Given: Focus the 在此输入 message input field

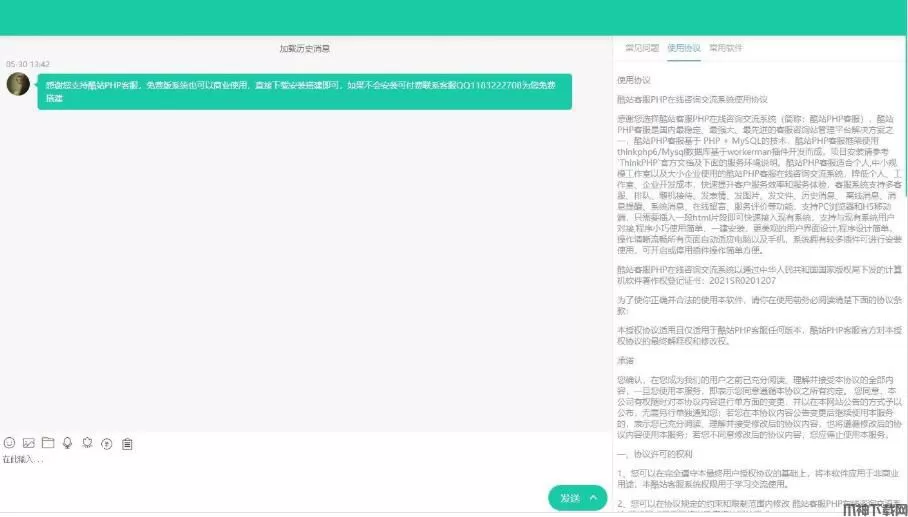Looking at the screenshot, I should 305,468.
